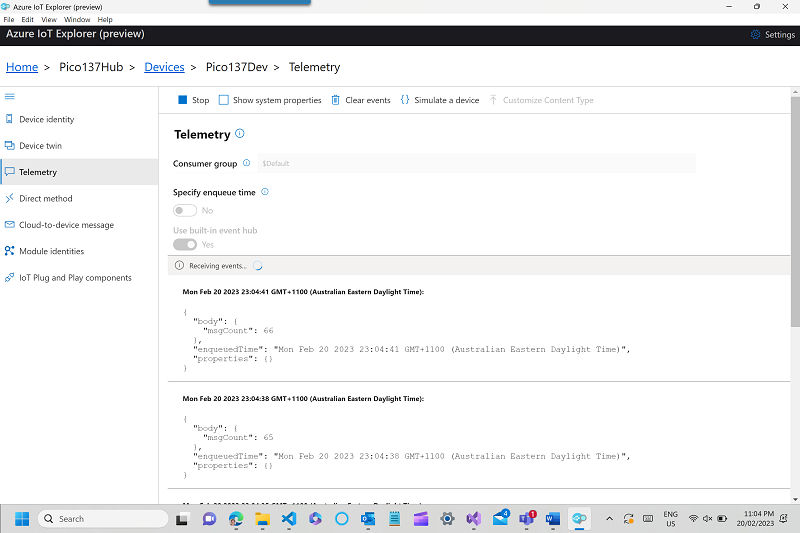Go to Devices breadcrumb link

pyautogui.click(x=164, y=67)
